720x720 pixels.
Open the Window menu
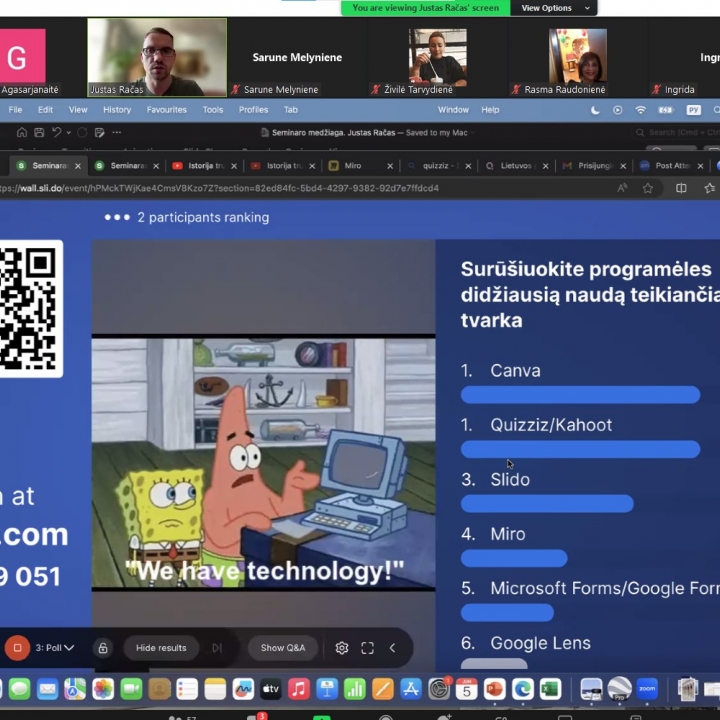(x=453, y=110)
